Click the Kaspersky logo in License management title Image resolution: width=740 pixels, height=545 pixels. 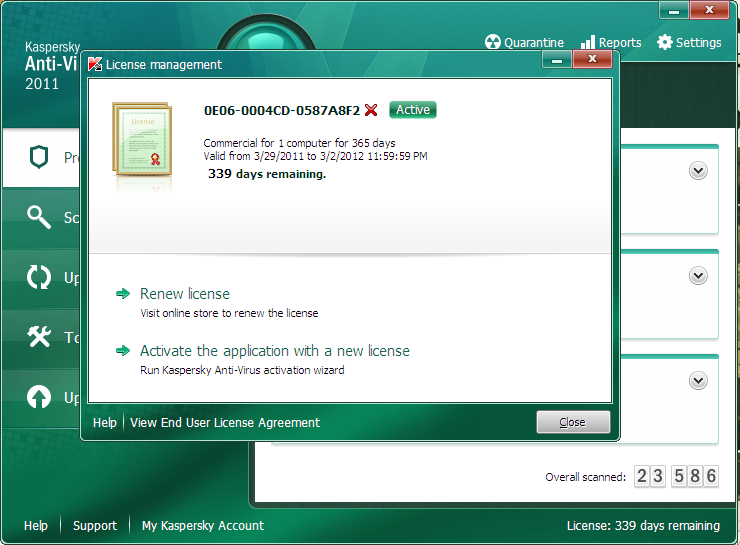95,64
